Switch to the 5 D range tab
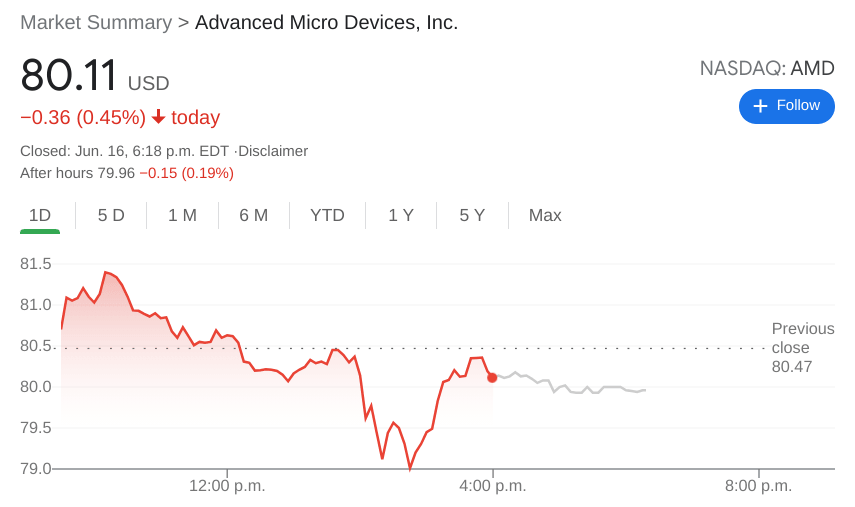 [x=111, y=215]
